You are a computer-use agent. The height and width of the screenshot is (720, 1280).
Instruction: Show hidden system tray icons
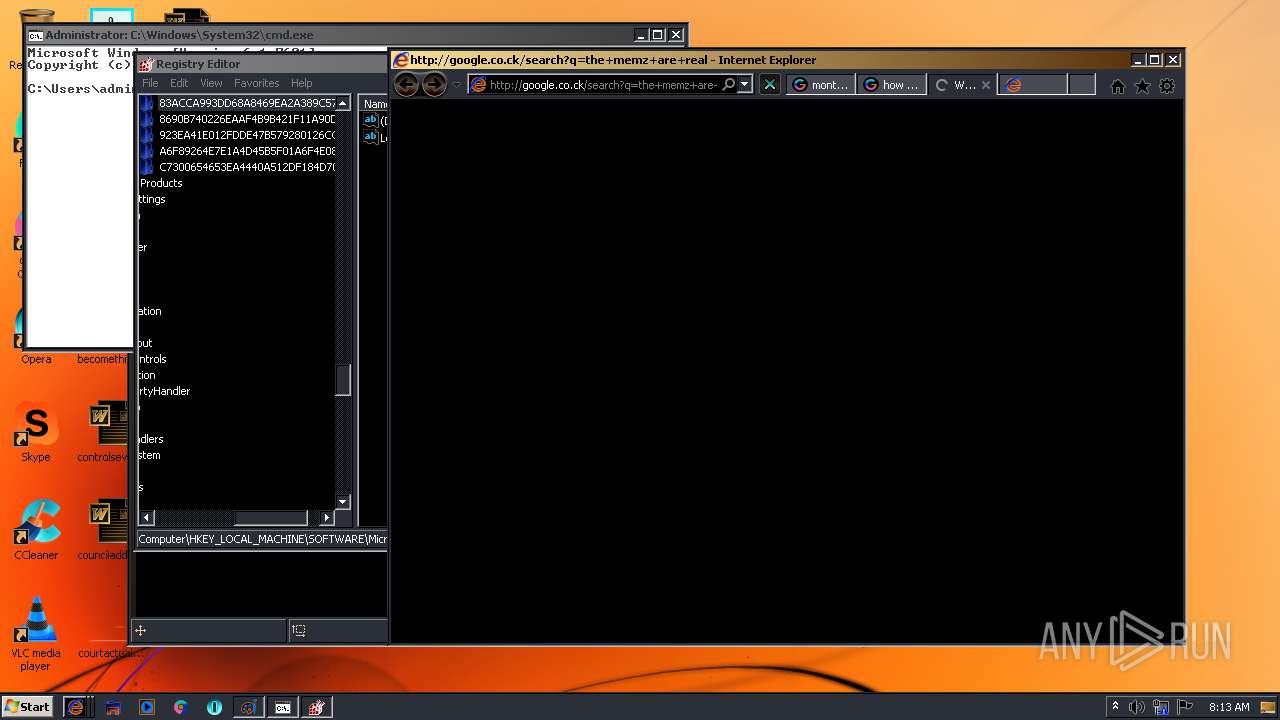point(1115,707)
